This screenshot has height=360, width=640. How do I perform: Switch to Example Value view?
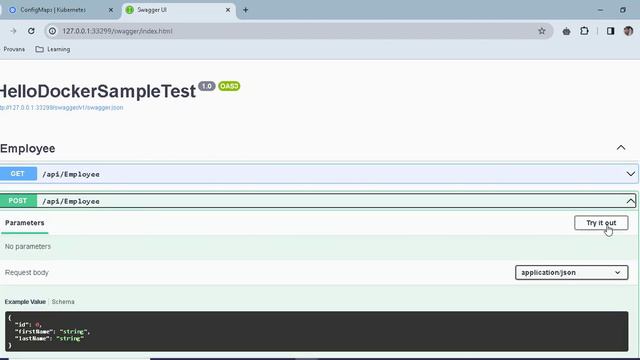click(x=25, y=302)
